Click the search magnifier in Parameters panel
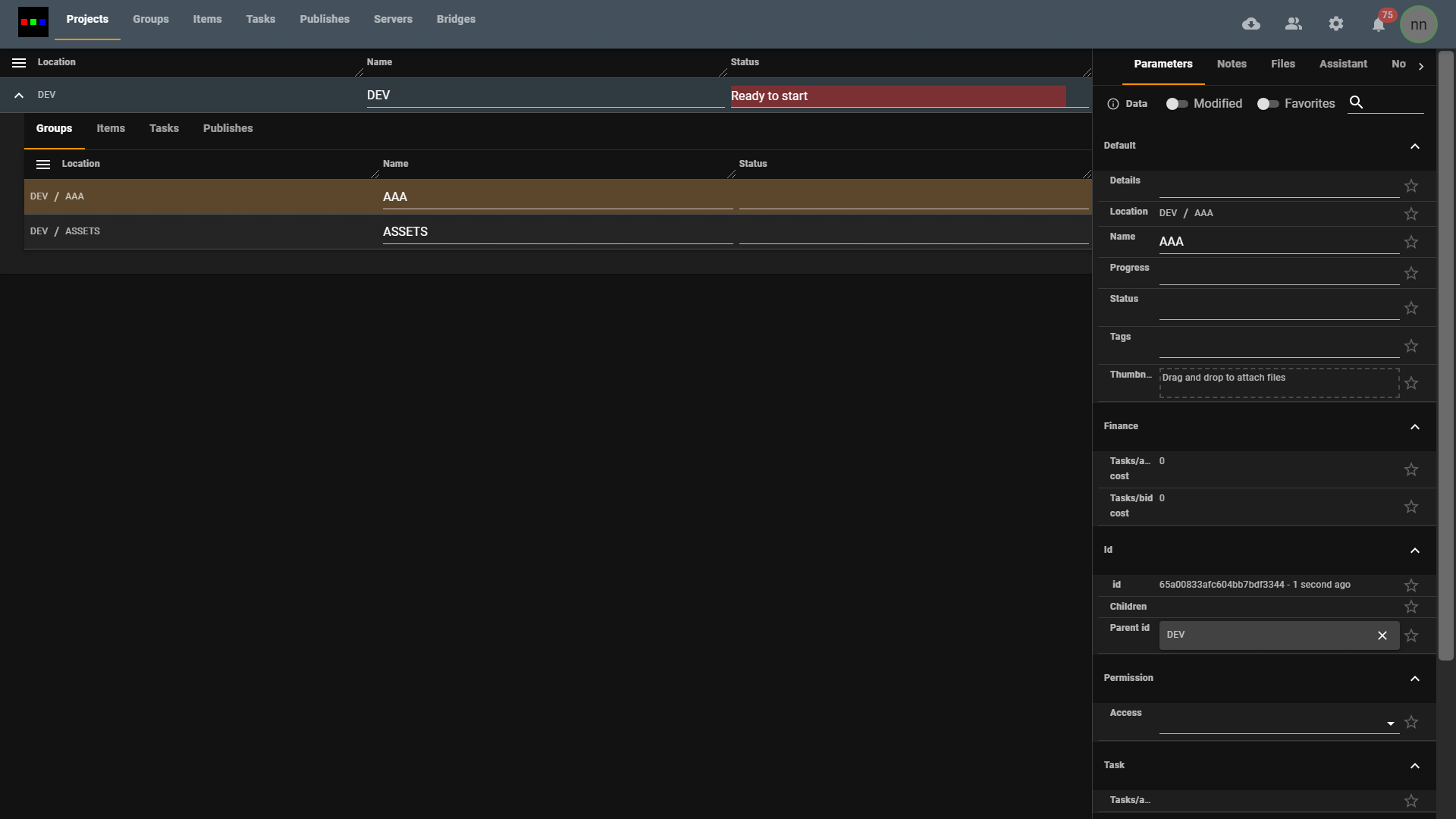 click(1357, 102)
